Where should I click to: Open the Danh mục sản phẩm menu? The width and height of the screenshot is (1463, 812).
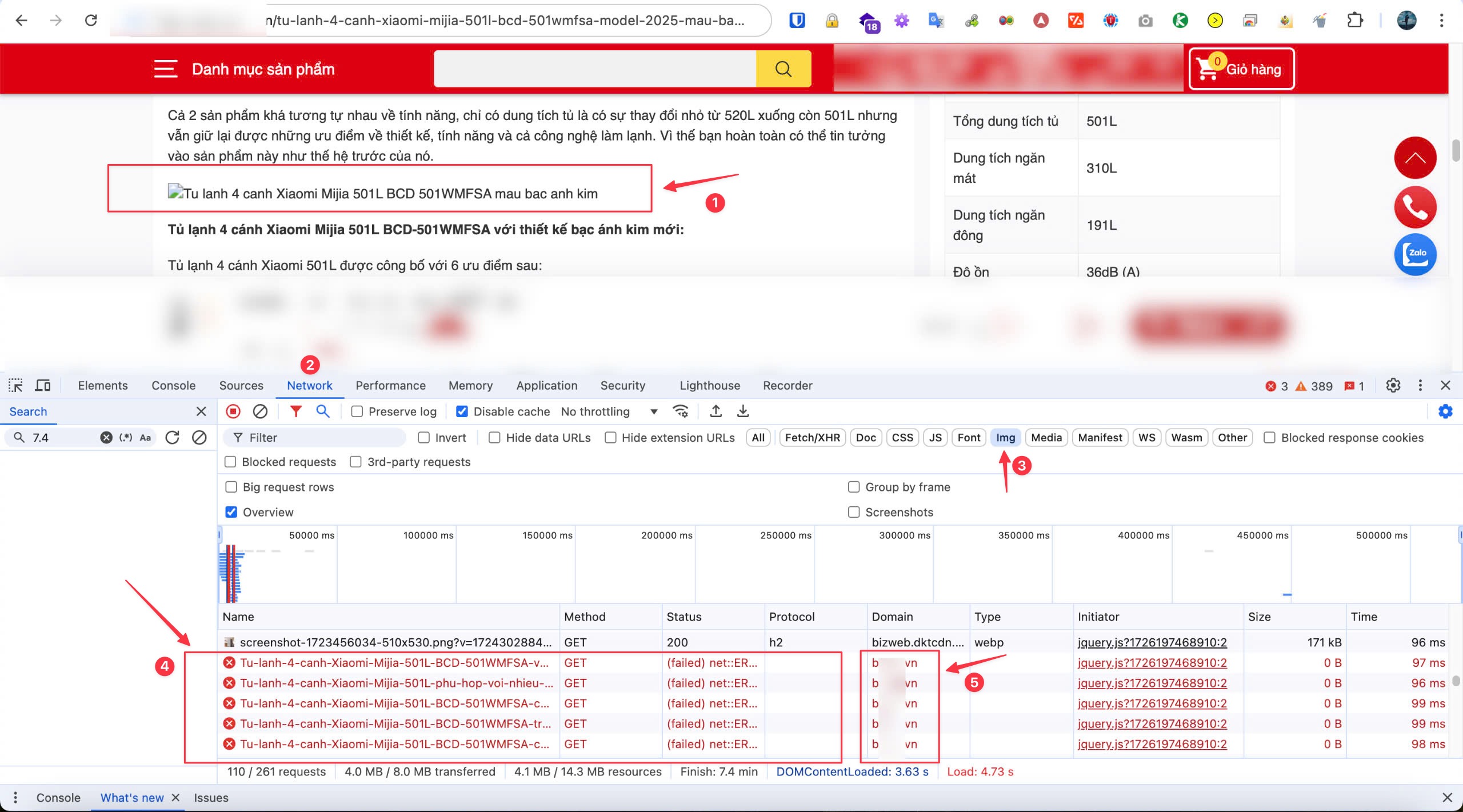pyautogui.click(x=245, y=69)
